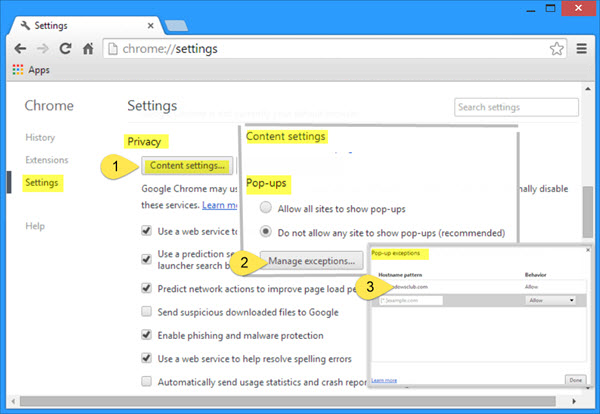Toggle 'Use a prediction service' checkbox
The height and width of the screenshot is (414, 600).
click(x=147, y=259)
